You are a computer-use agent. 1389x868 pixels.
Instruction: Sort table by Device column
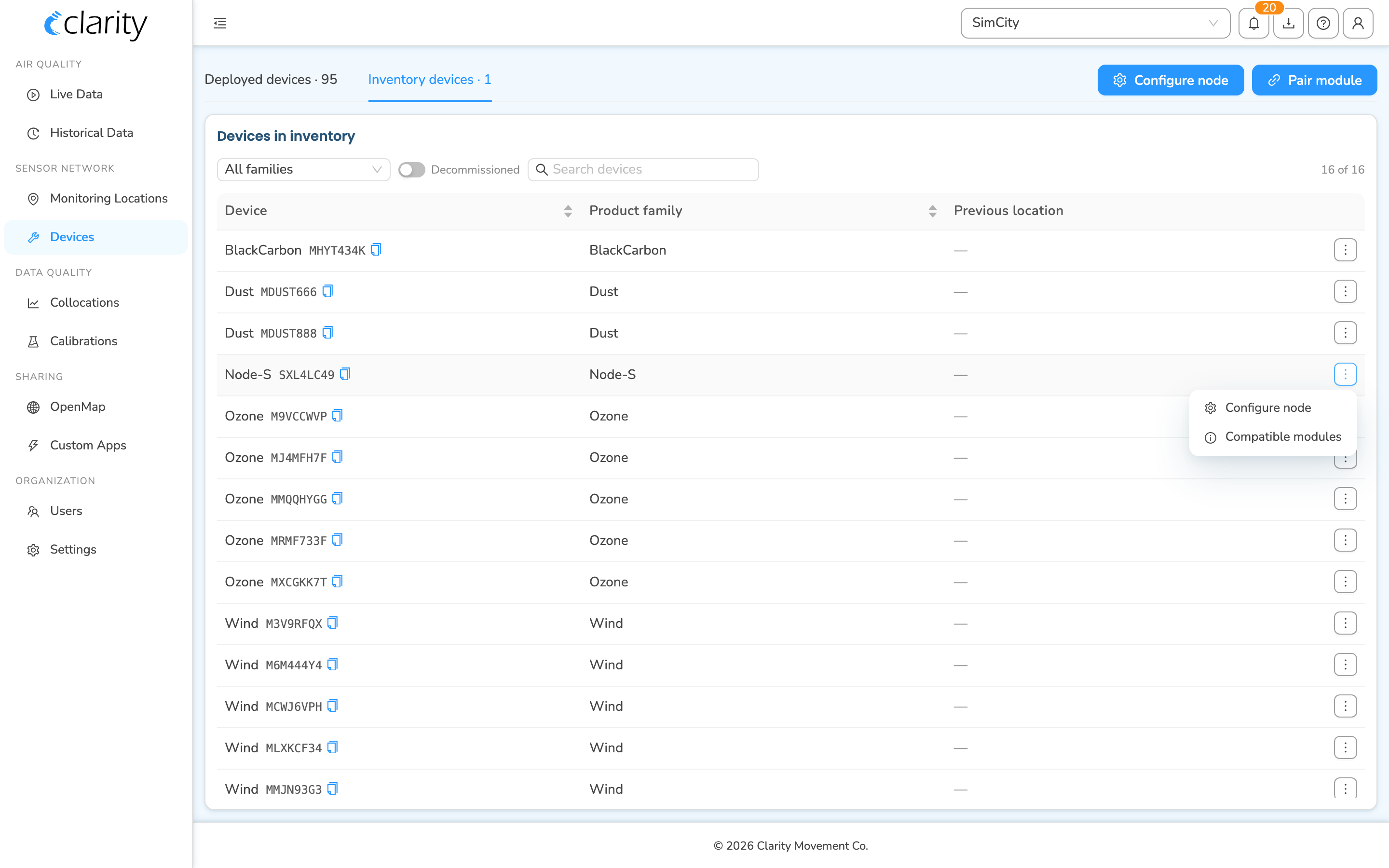[x=568, y=211]
